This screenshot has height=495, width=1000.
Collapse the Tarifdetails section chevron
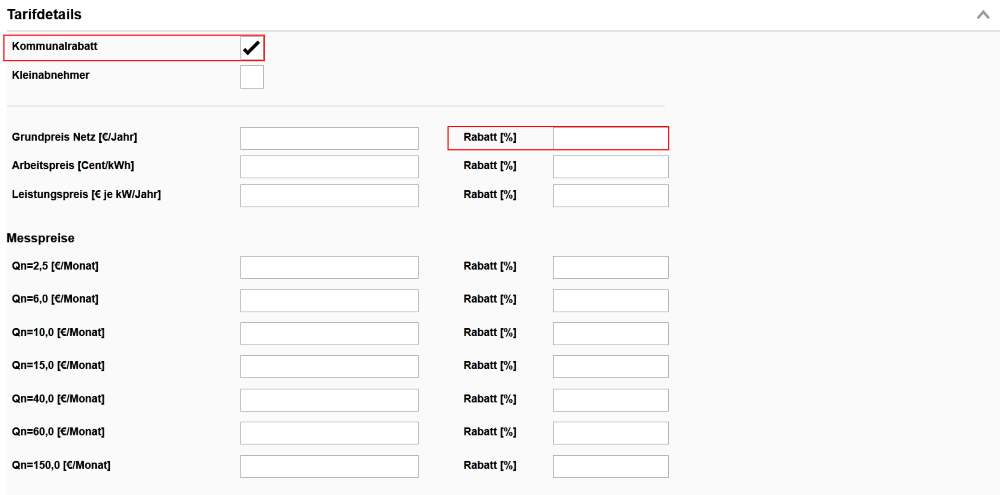(982, 15)
